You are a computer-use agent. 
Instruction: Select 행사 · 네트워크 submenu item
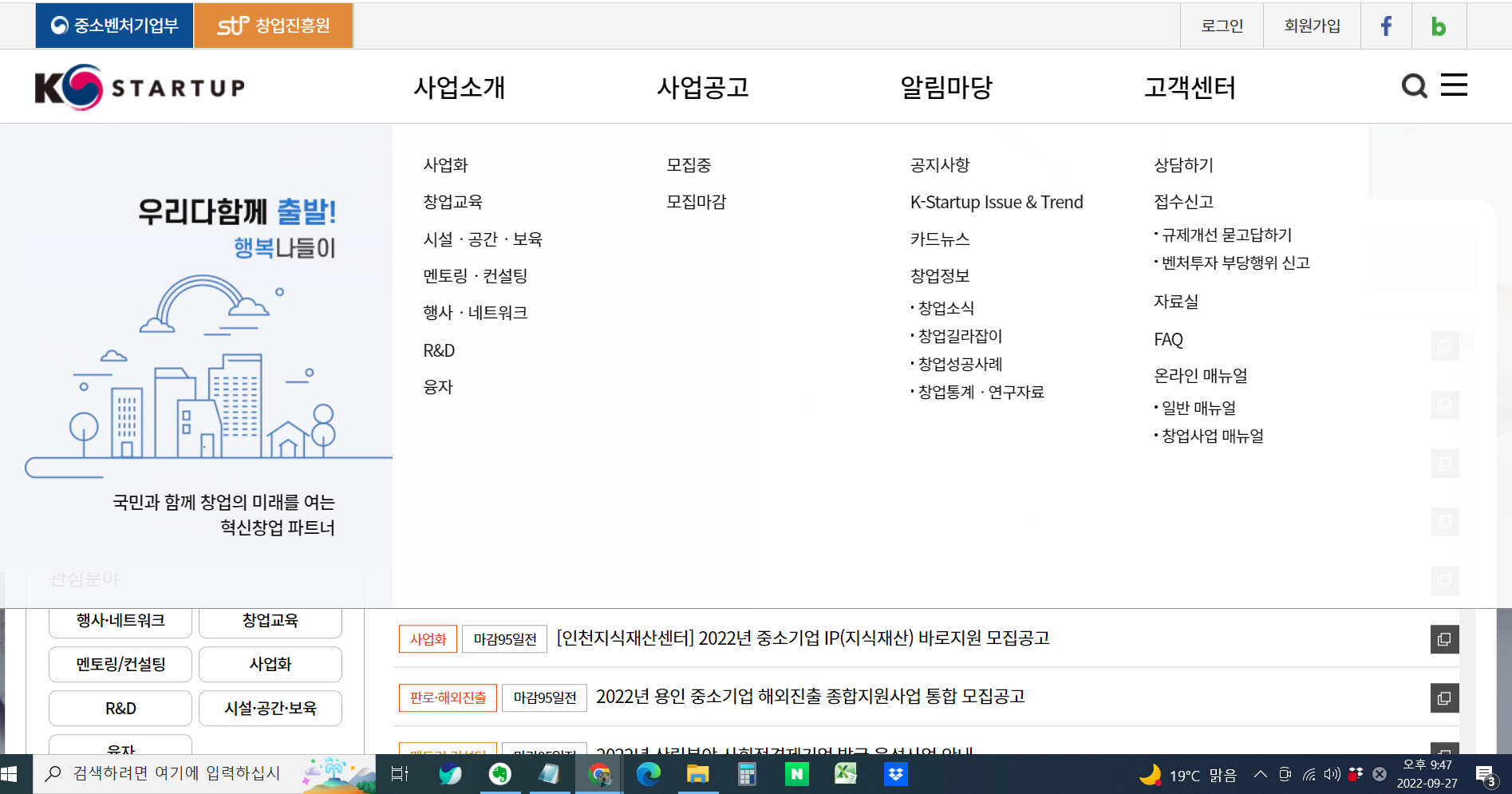tap(476, 313)
